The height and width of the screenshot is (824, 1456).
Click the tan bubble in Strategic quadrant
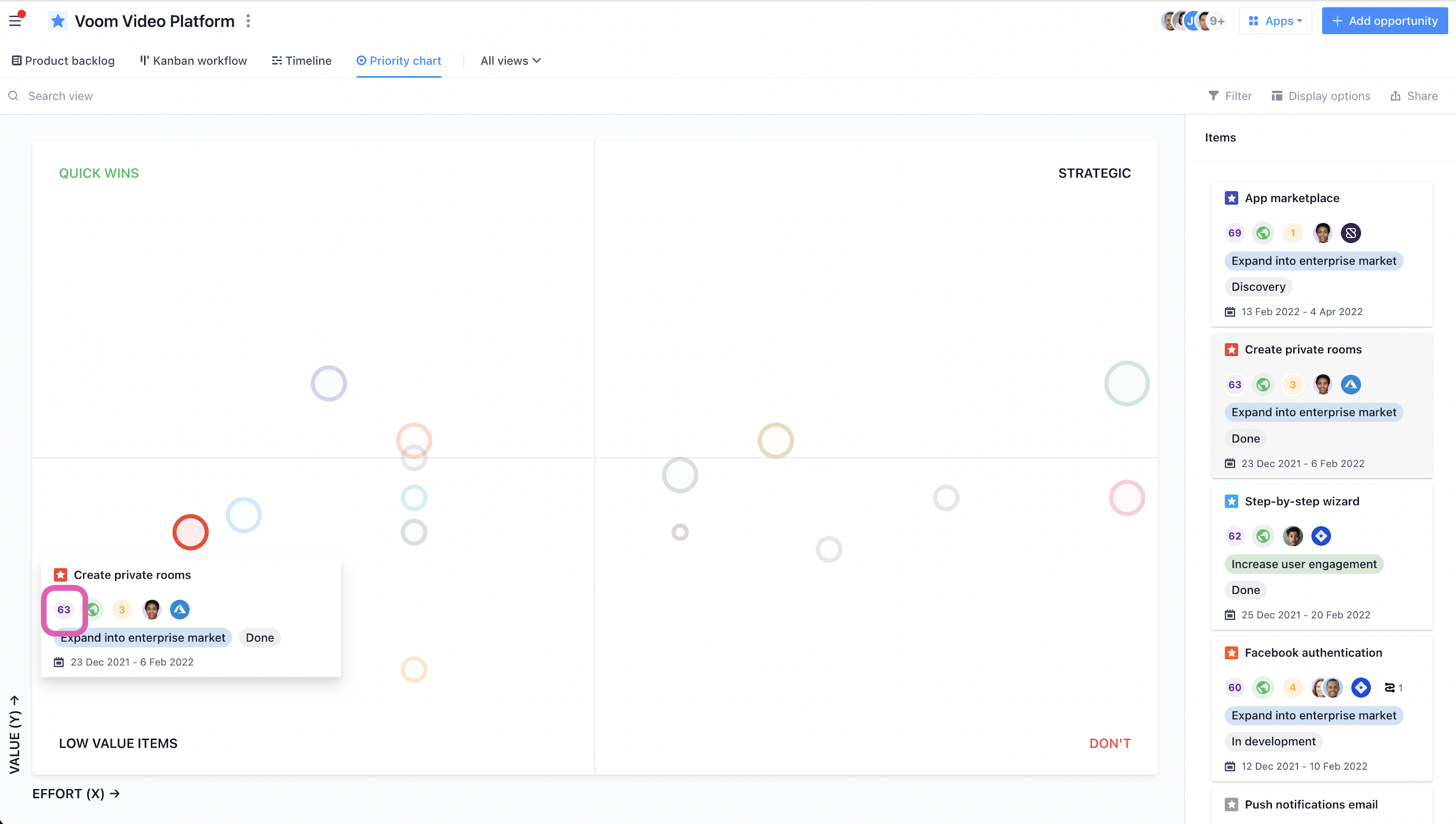[776, 440]
